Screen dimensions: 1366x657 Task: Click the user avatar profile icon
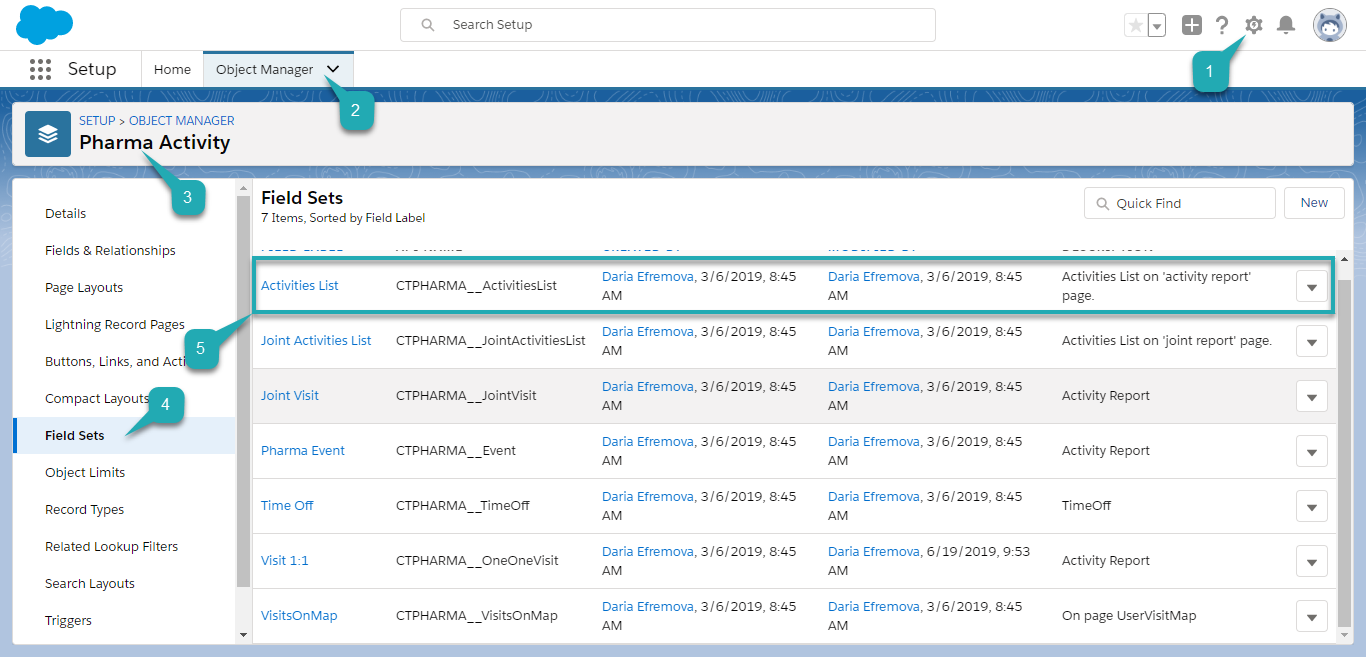point(1329,25)
